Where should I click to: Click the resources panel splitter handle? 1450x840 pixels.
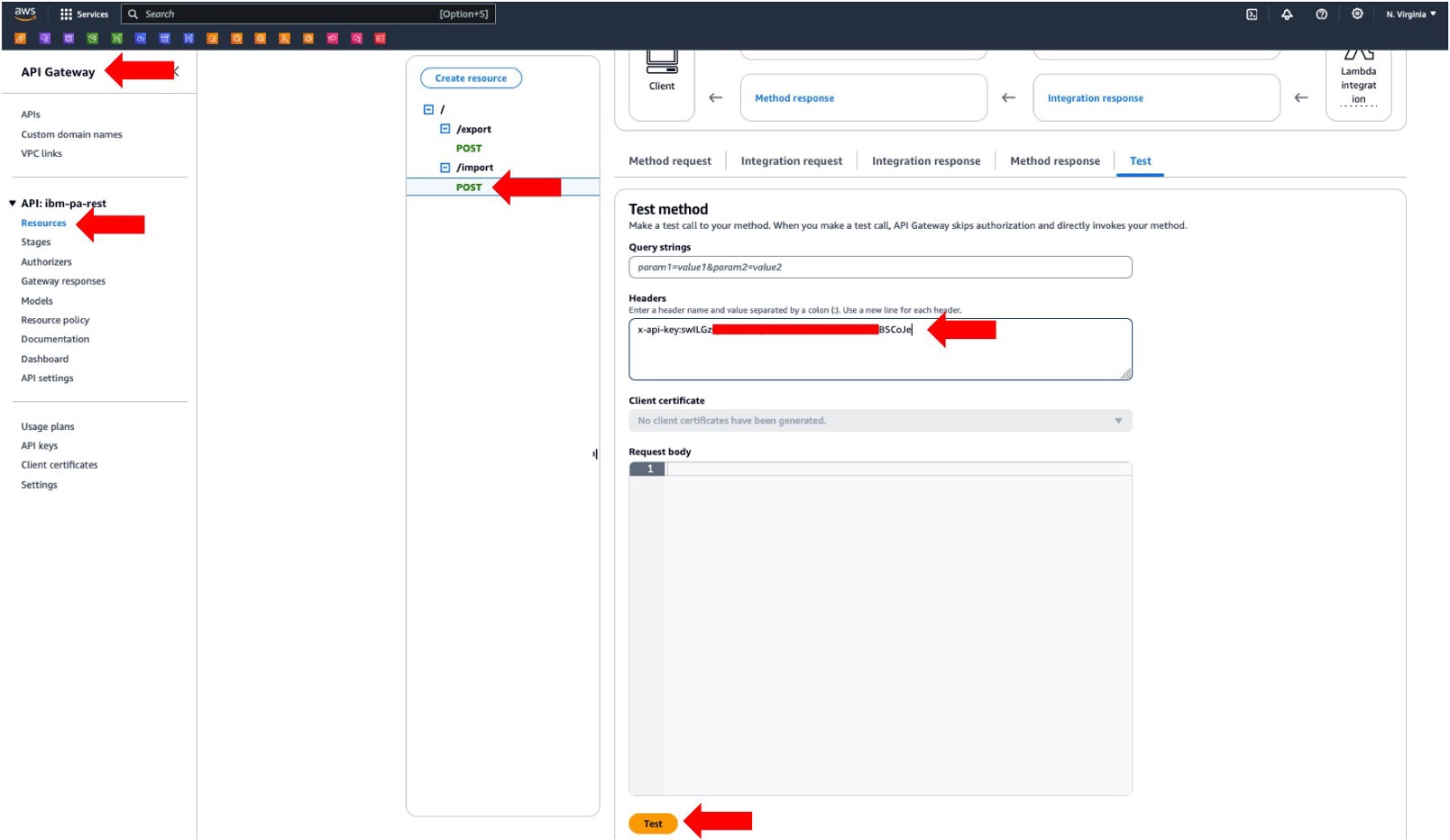594,454
